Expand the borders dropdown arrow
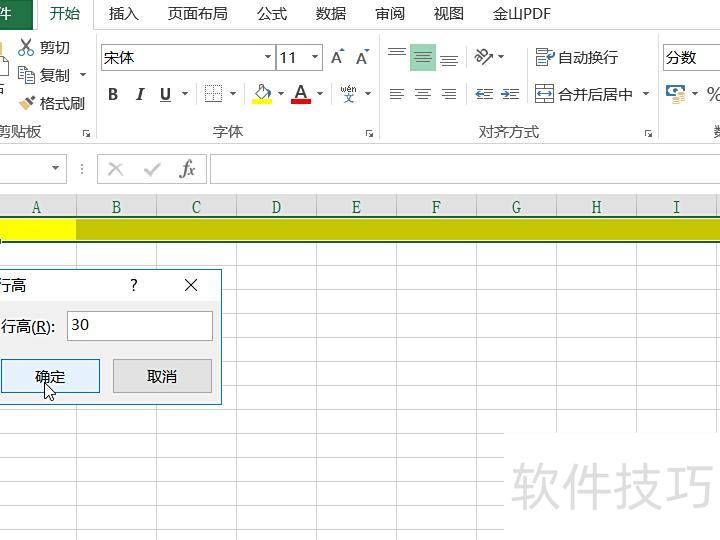Screen dimensions: 720x540 pos(233,94)
